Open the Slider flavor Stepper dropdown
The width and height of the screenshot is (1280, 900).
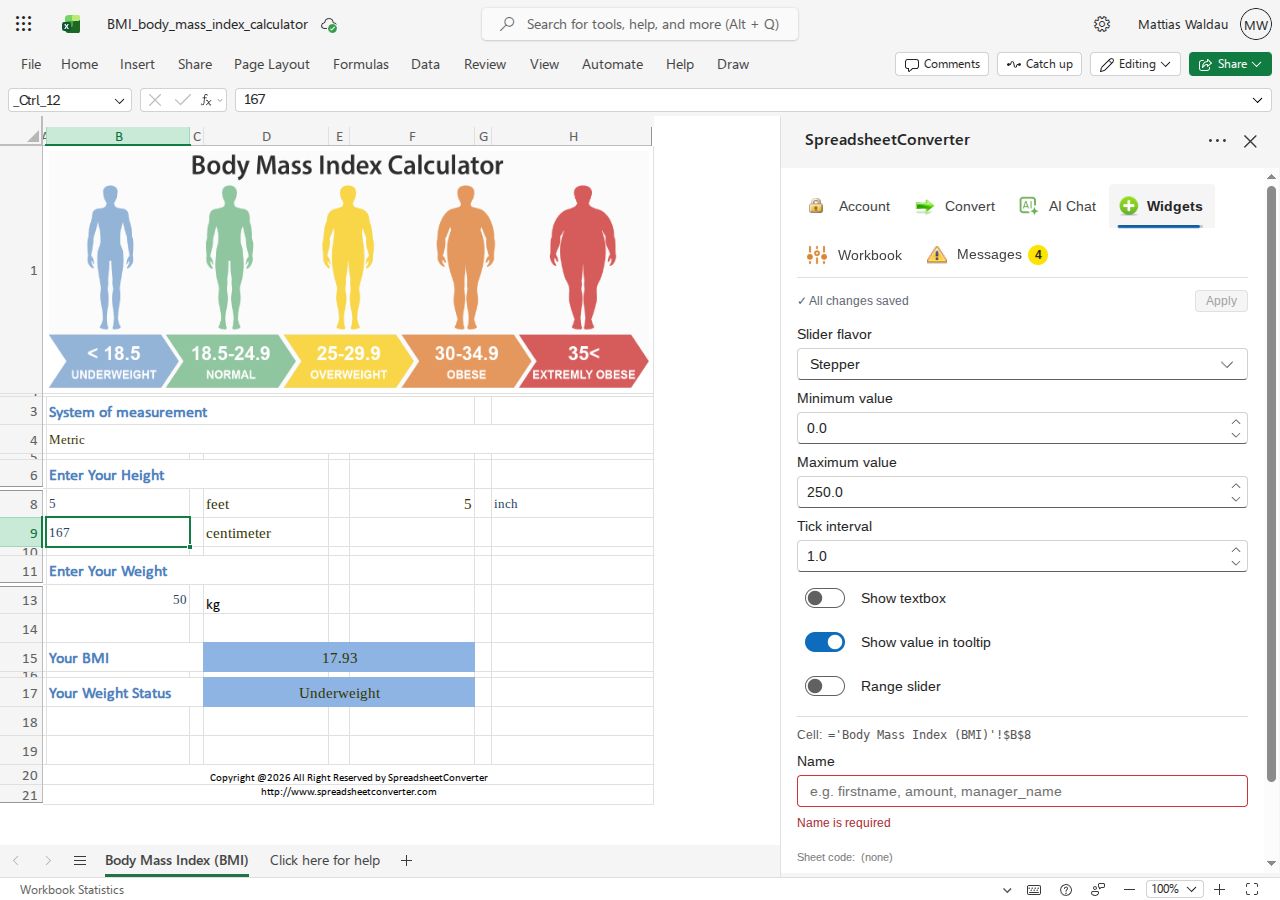pyautogui.click(x=1022, y=364)
